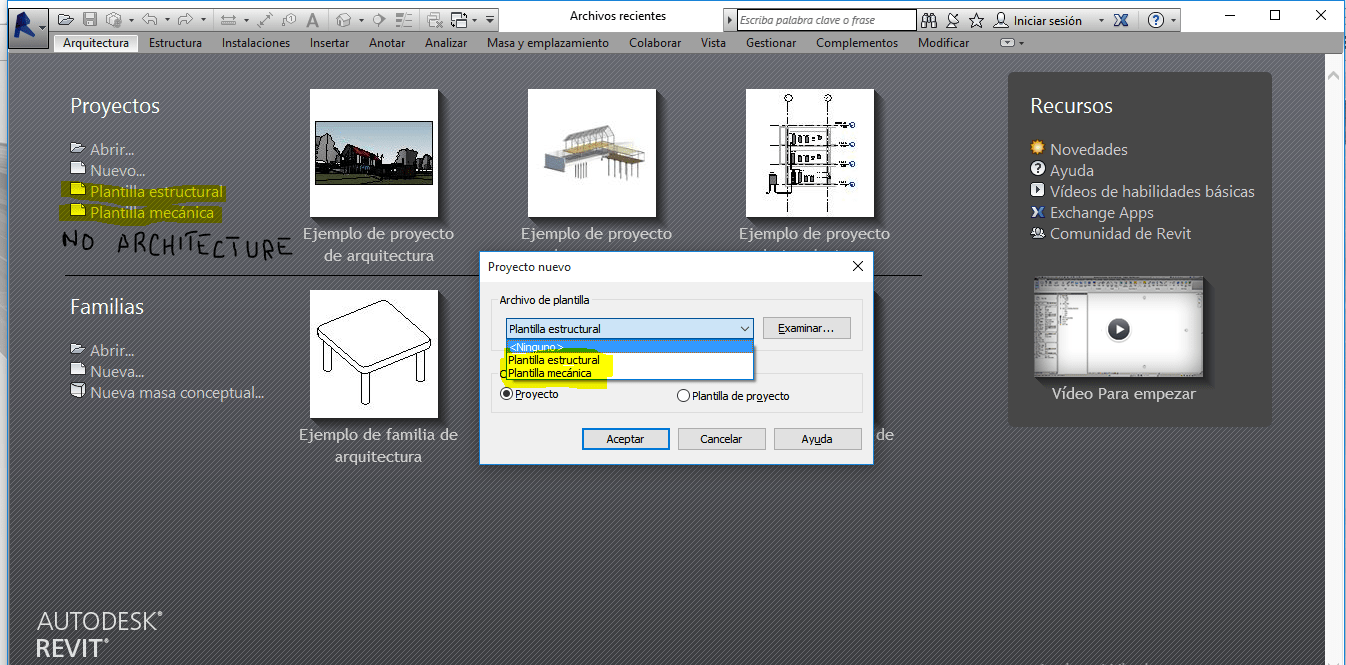
Task: Search help topics with the binoculars icon
Action: click(x=929, y=19)
